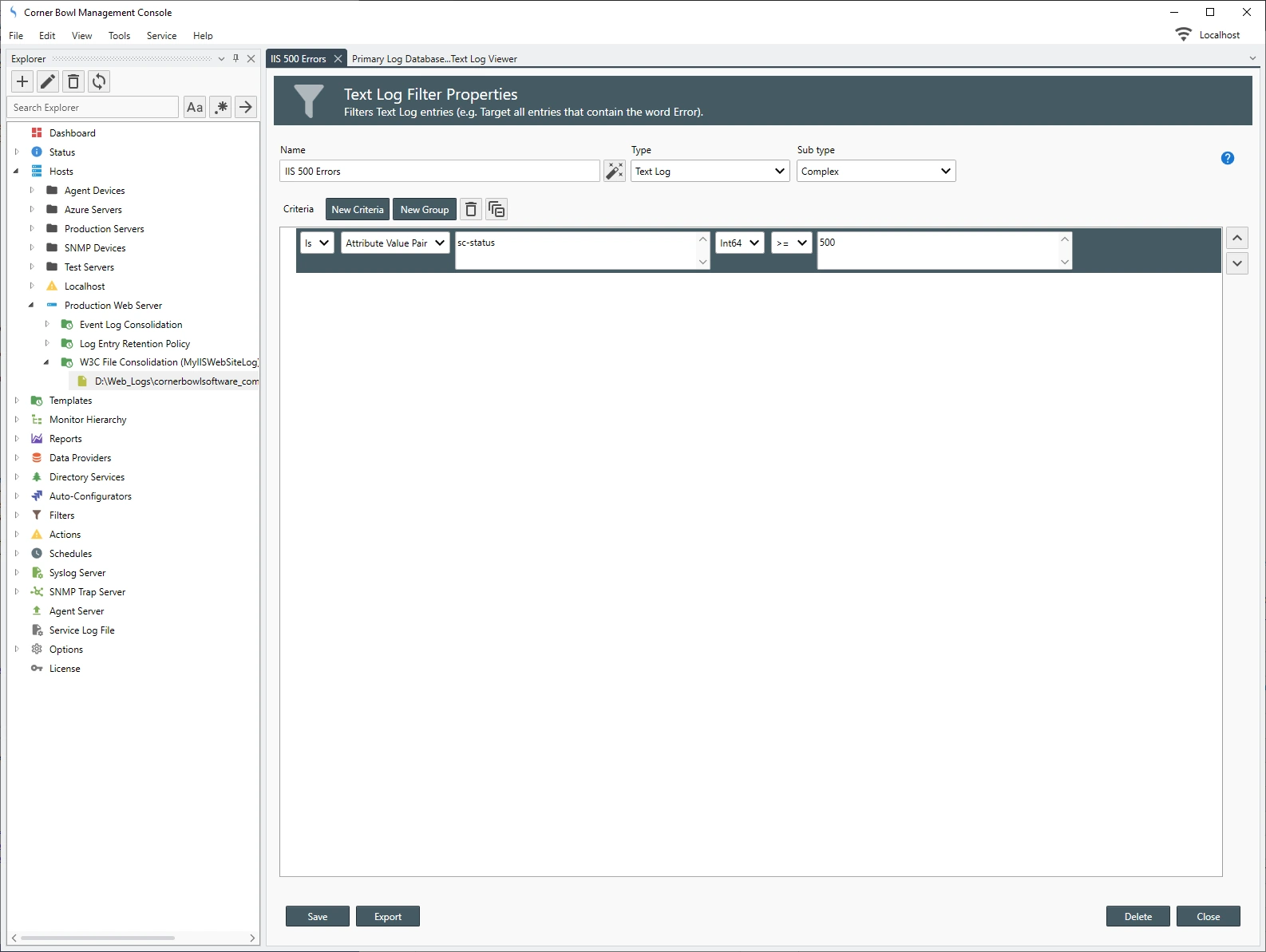This screenshot has height=952, width=1266.
Task: Expand the Templates tree node
Action: pos(17,401)
